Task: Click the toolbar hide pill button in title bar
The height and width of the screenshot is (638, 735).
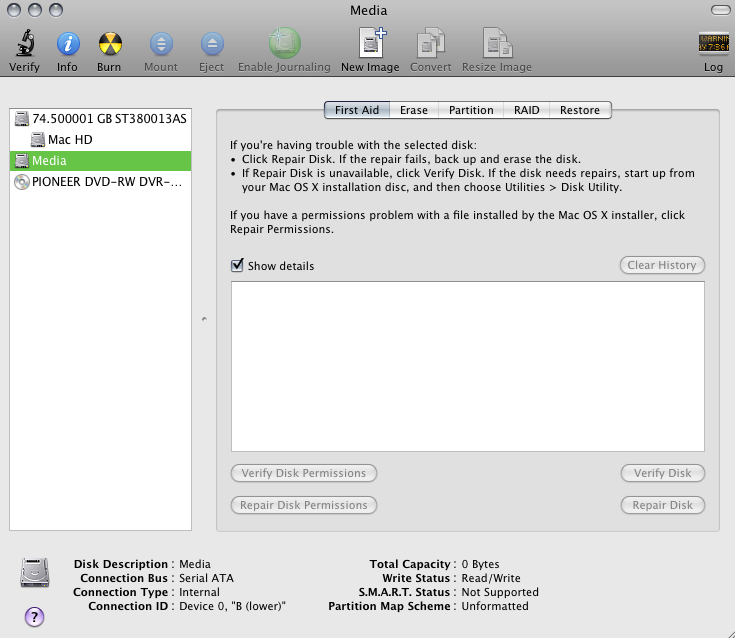Action: tap(720, 10)
